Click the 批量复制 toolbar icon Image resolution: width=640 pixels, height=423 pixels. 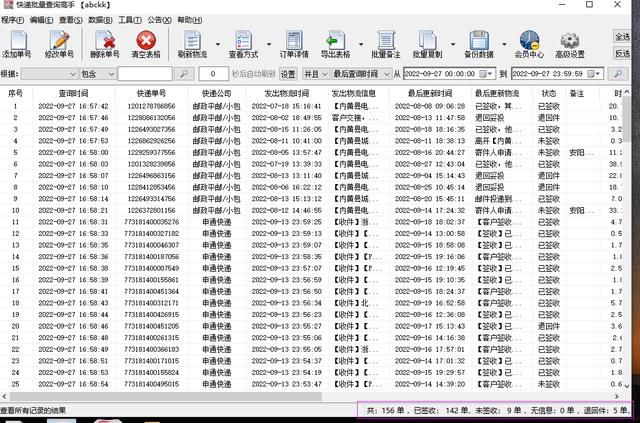click(x=428, y=43)
